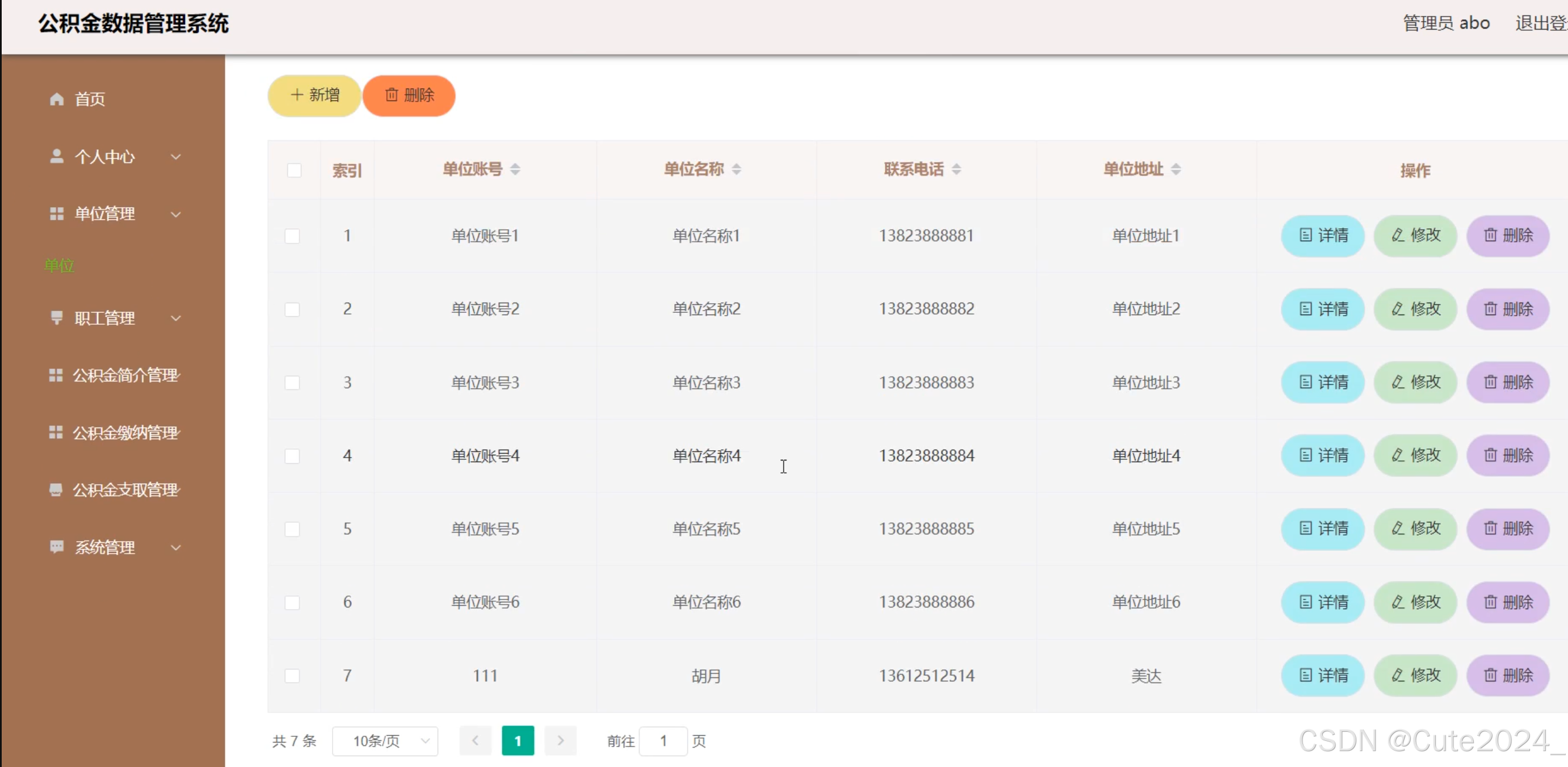Image resolution: width=1568 pixels, height=767 pixels.
Task: Click the go-to page number input field
Action: (663, 741)
